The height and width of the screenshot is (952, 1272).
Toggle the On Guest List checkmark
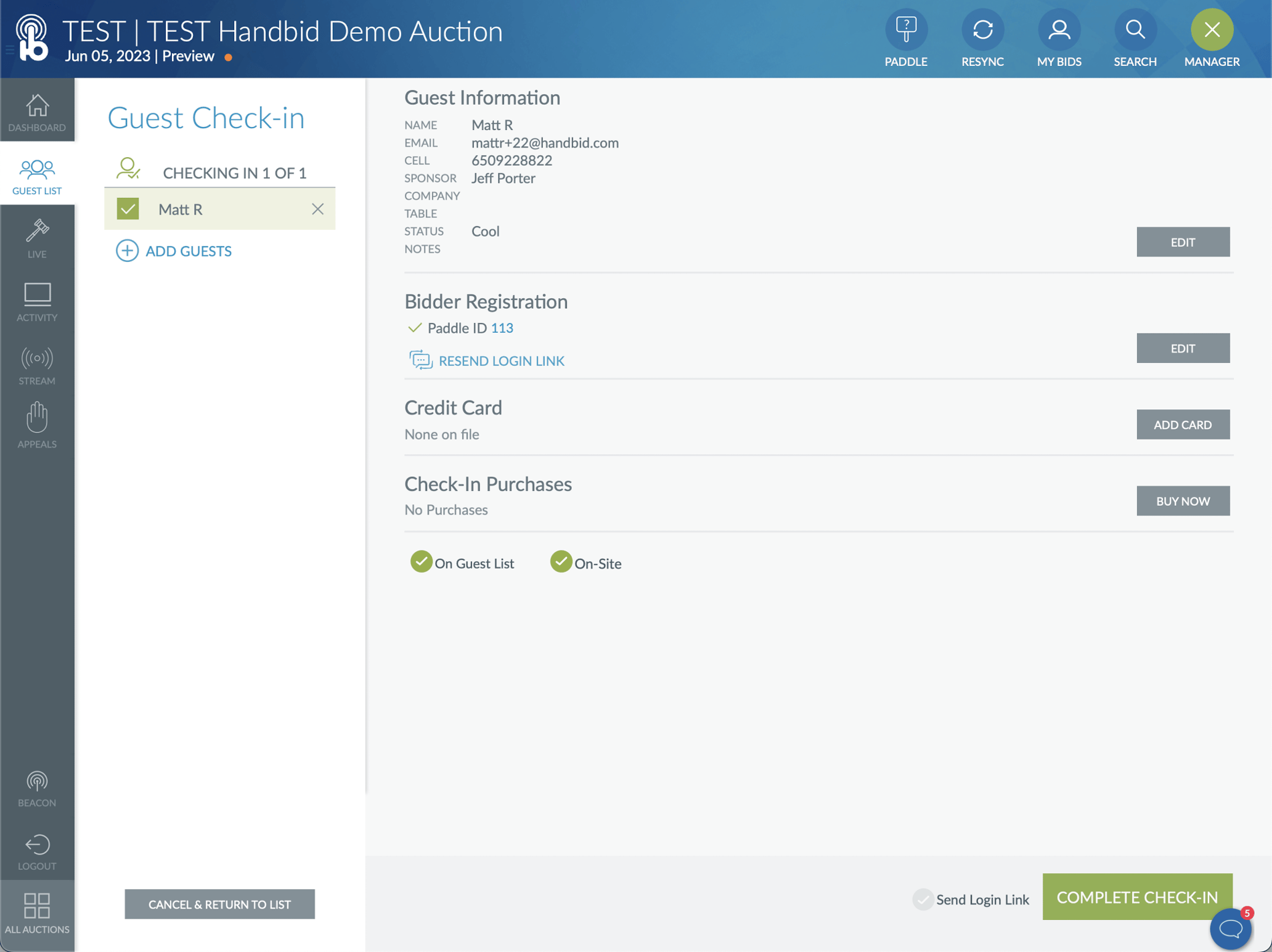pyautogui.click(x=421, y=562)
